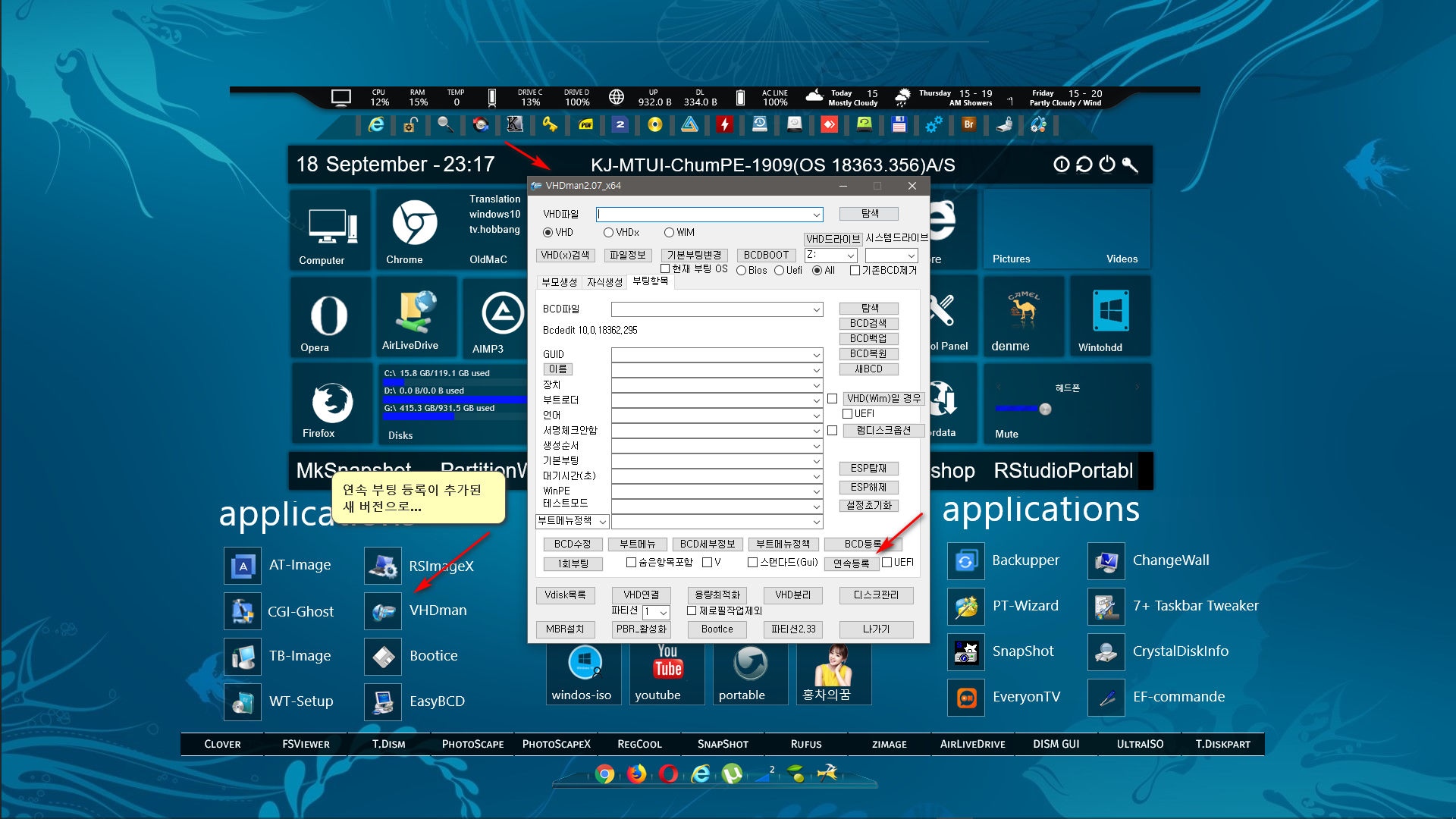Click the MBR설치 button
The height and width of the screenshot is (819, 1456).
pos(565,629)
